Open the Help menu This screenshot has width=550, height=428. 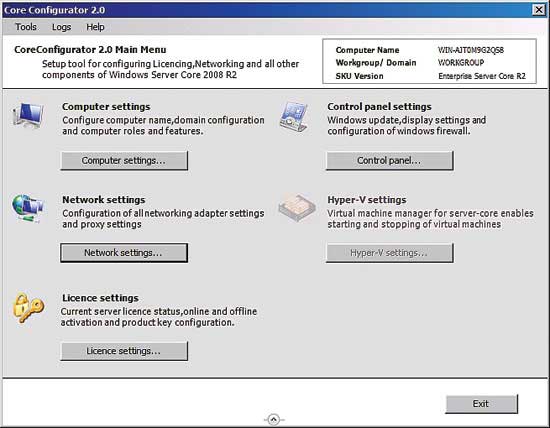pos(95,27)
